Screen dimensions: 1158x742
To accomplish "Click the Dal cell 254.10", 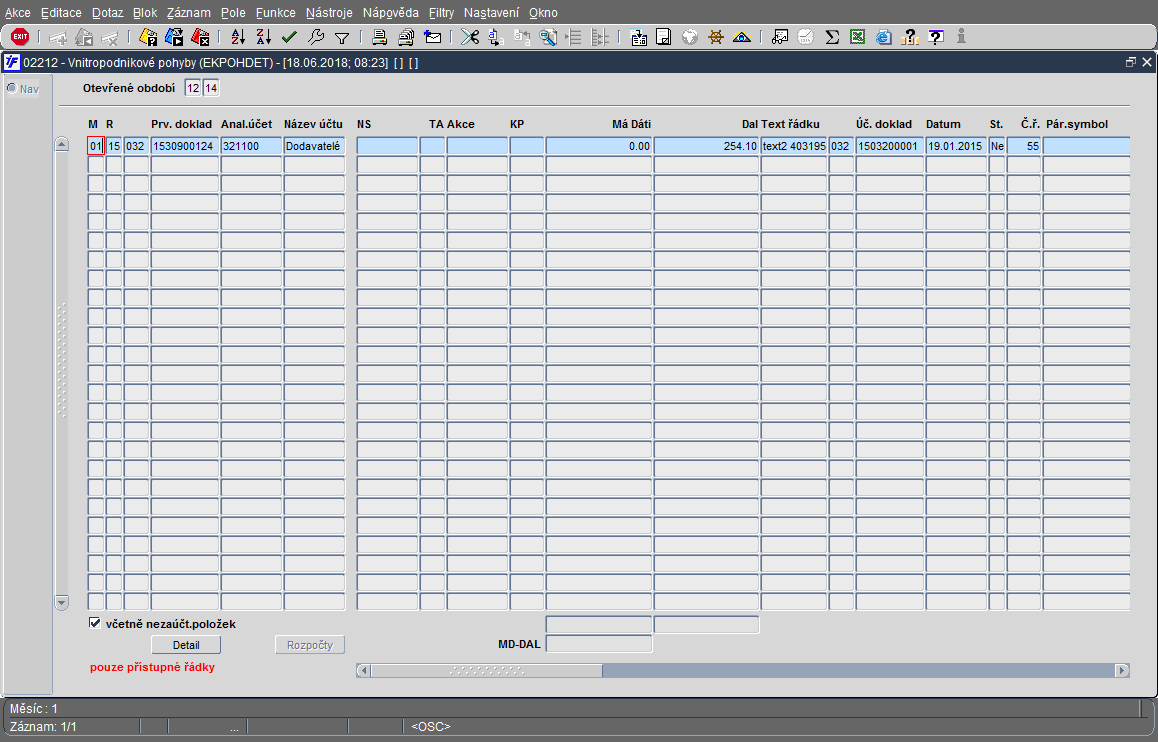I will (706, 146).
